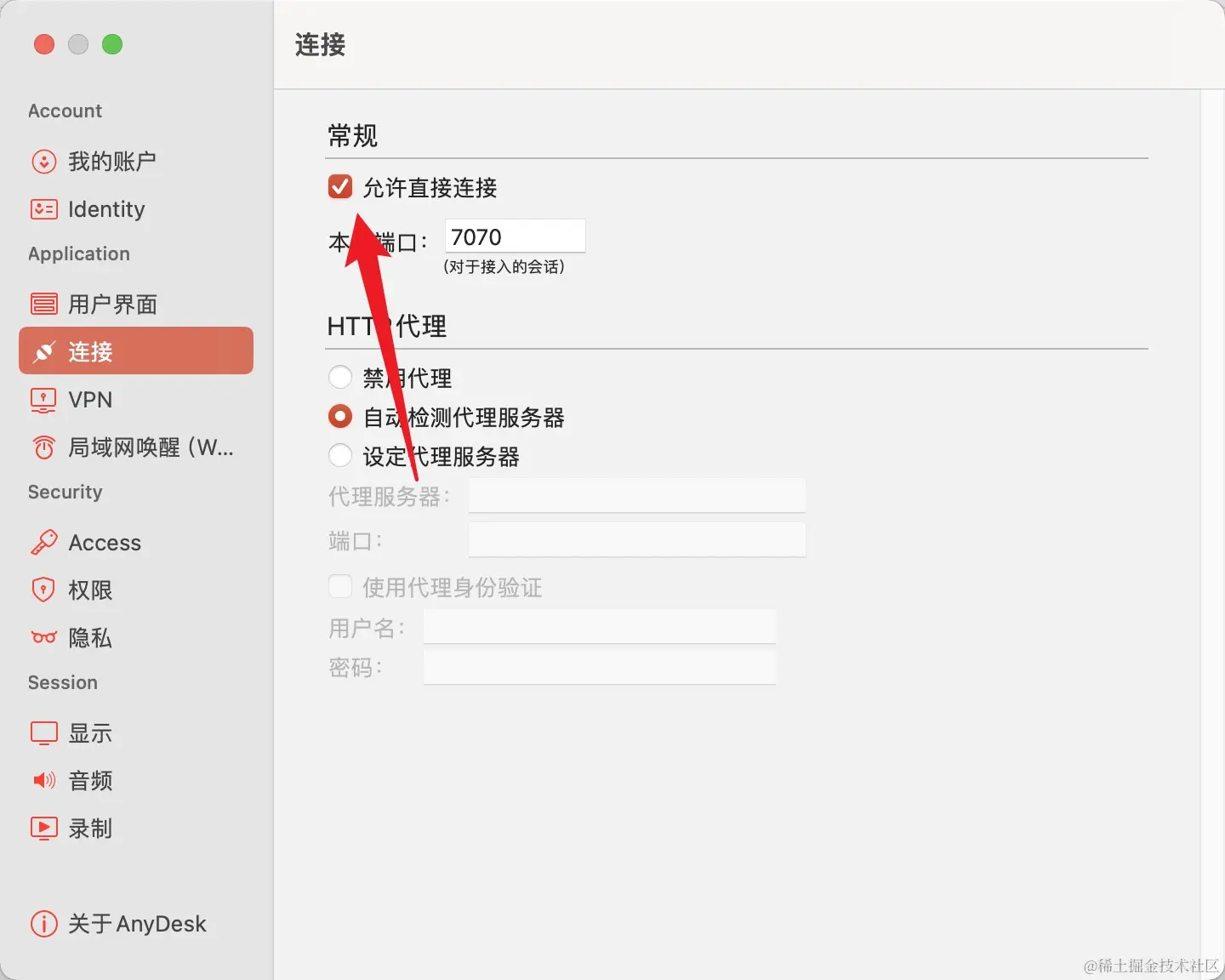Viewport: 1225px width, 980px height.
Task: Click the User Interface (用户界面) window icon
Action: [x=43, y=304]
